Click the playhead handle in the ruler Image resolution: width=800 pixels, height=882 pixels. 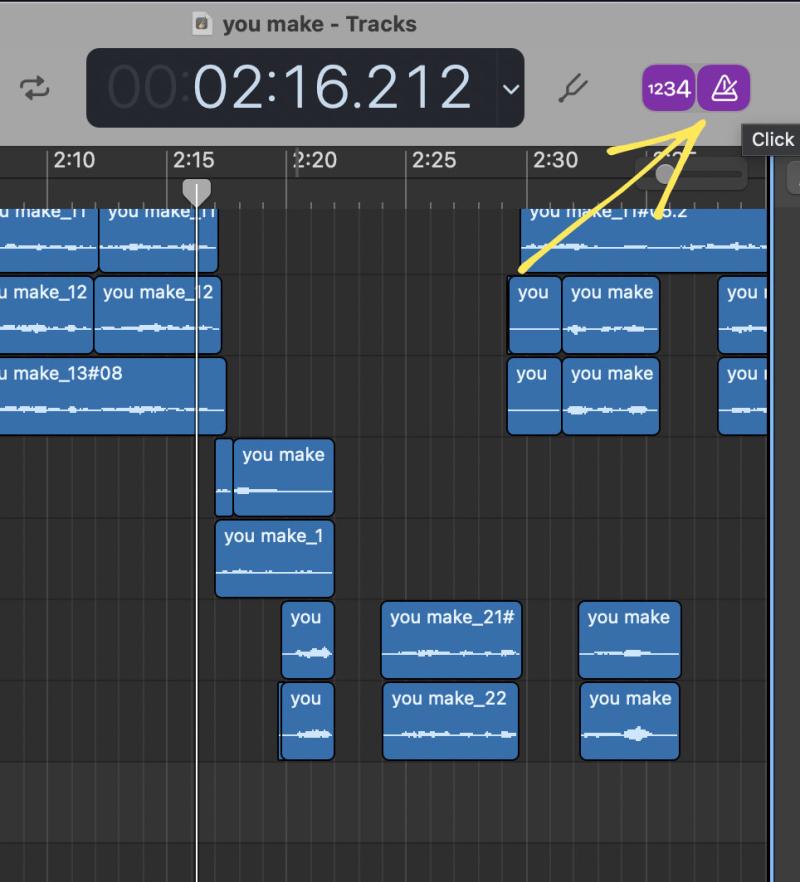coord(196,190)
